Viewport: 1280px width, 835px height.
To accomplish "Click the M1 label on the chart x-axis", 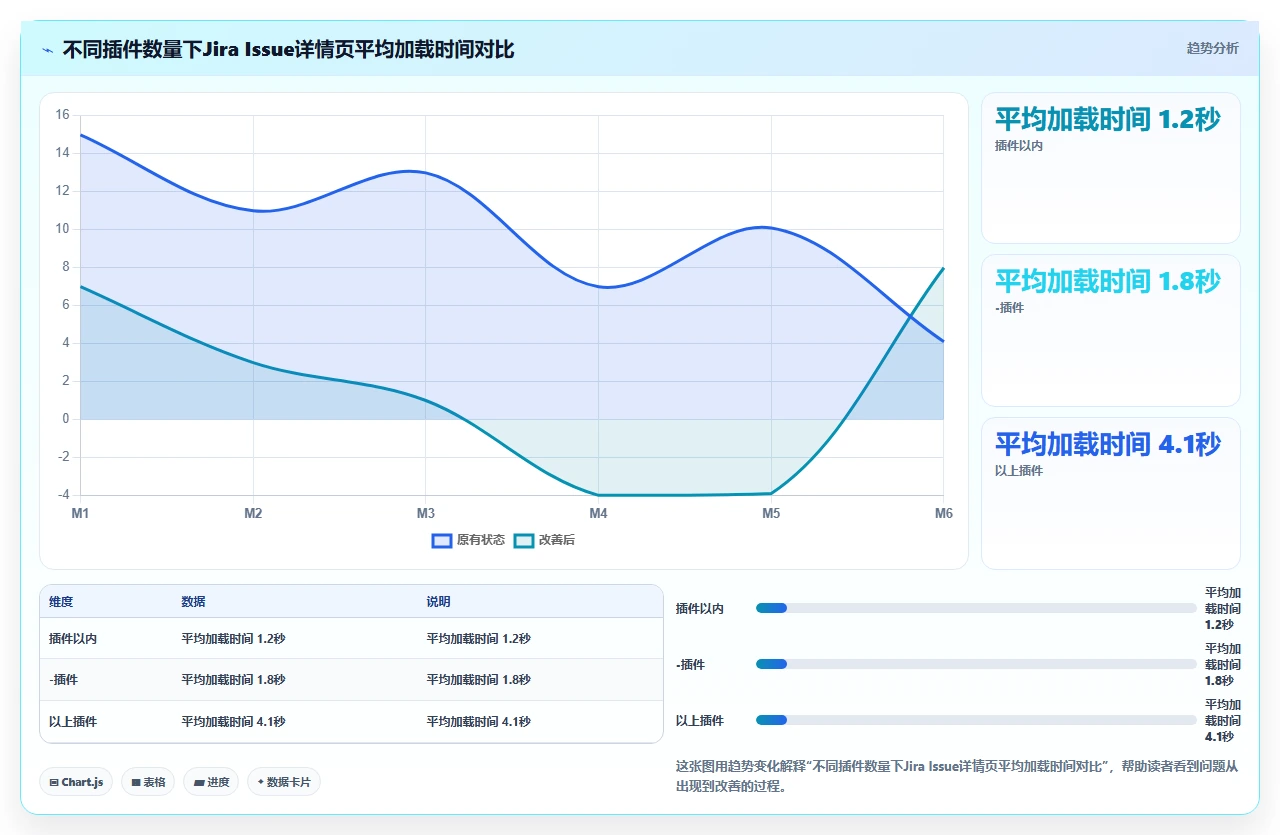I will [x=80, y=513].
